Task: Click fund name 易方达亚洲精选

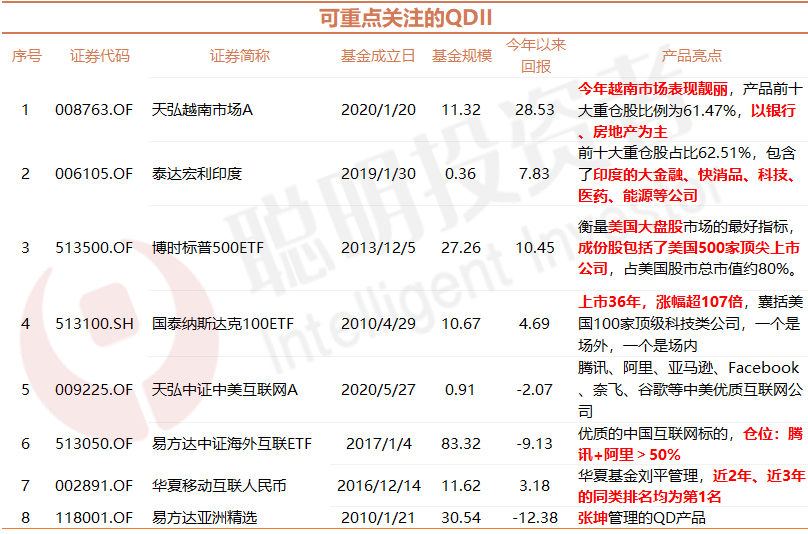Action: point(204,518)
